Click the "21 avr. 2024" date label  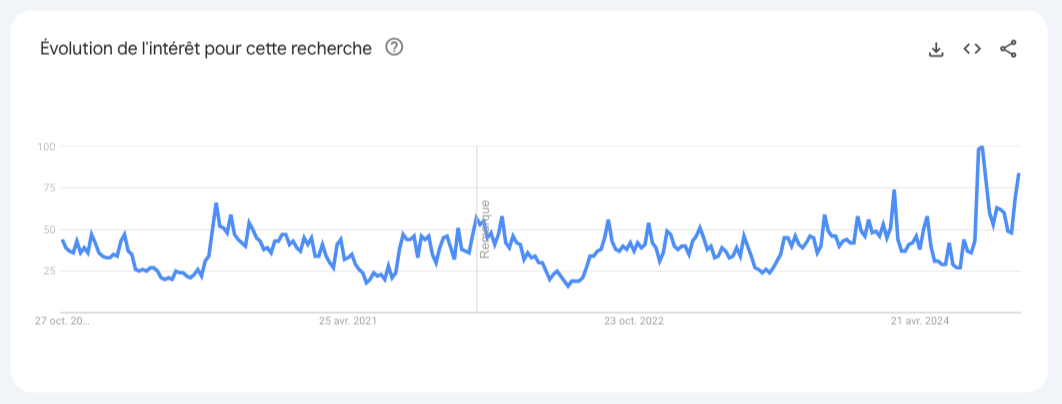[920, 321]
